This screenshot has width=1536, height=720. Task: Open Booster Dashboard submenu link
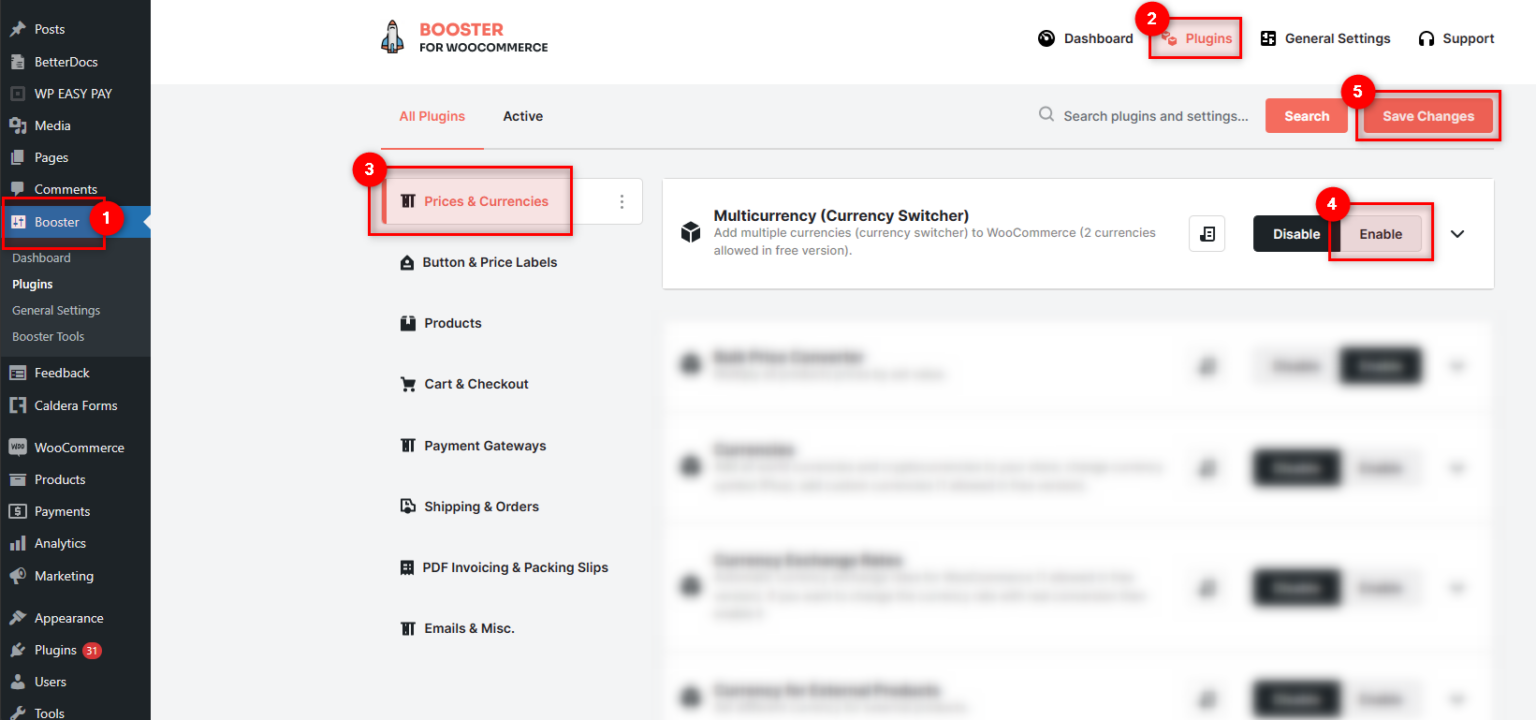(x=41, y=258)
